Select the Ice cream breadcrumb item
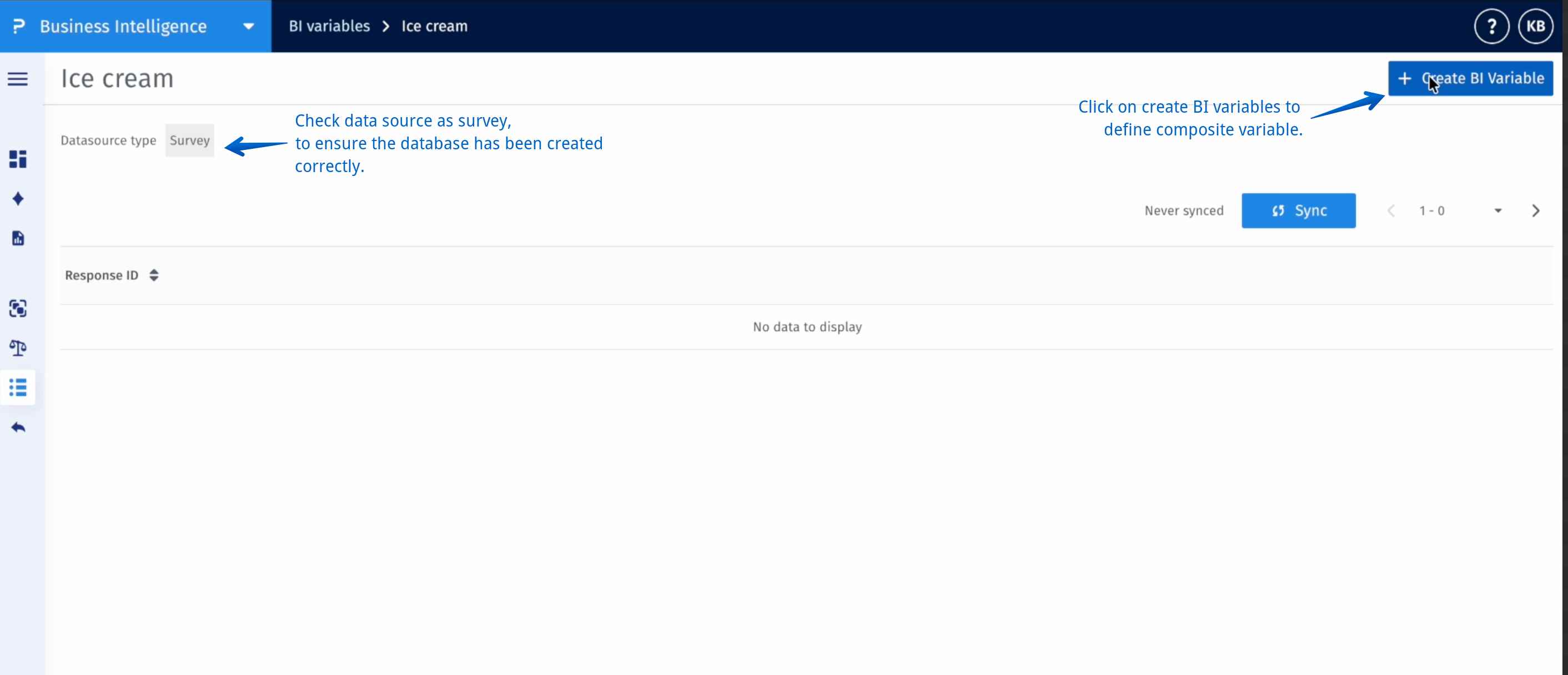Screen dimensions: 1568x675 click(434, 26)
